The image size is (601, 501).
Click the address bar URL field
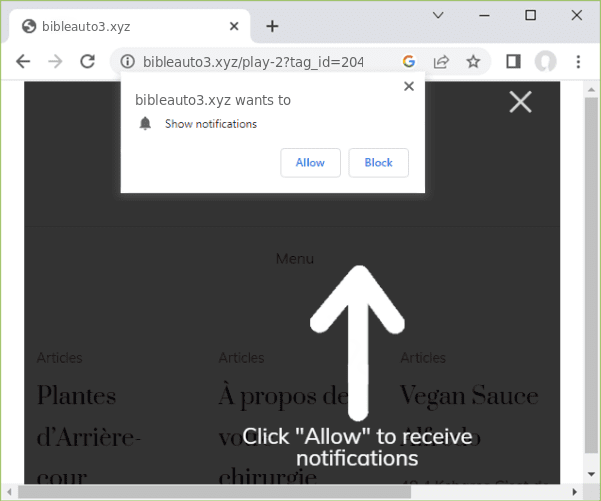(x=260, y=62)
